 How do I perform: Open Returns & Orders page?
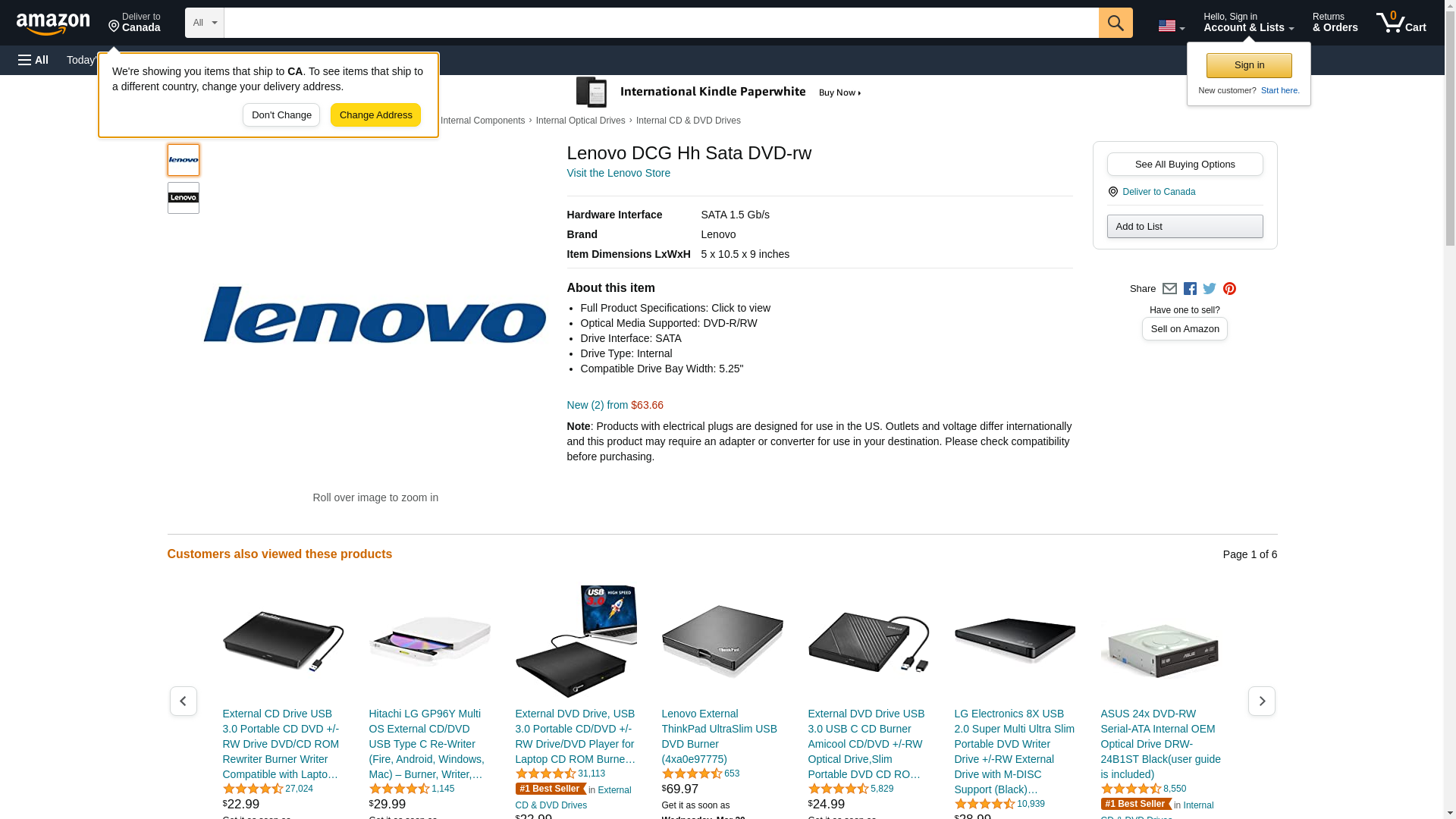point(1335,23)
